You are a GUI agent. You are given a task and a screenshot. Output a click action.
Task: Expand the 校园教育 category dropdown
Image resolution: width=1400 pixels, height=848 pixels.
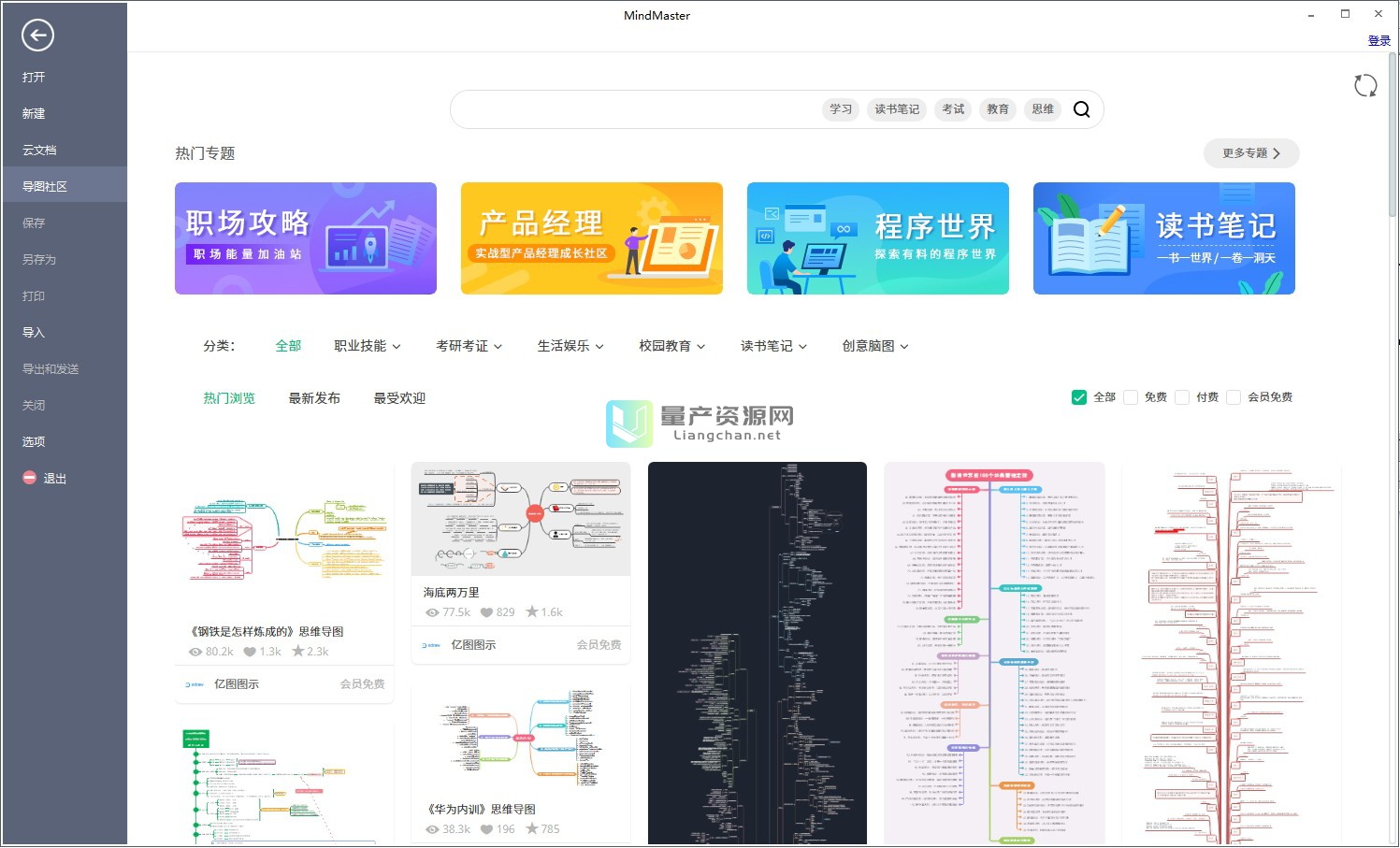click(672, 346)
